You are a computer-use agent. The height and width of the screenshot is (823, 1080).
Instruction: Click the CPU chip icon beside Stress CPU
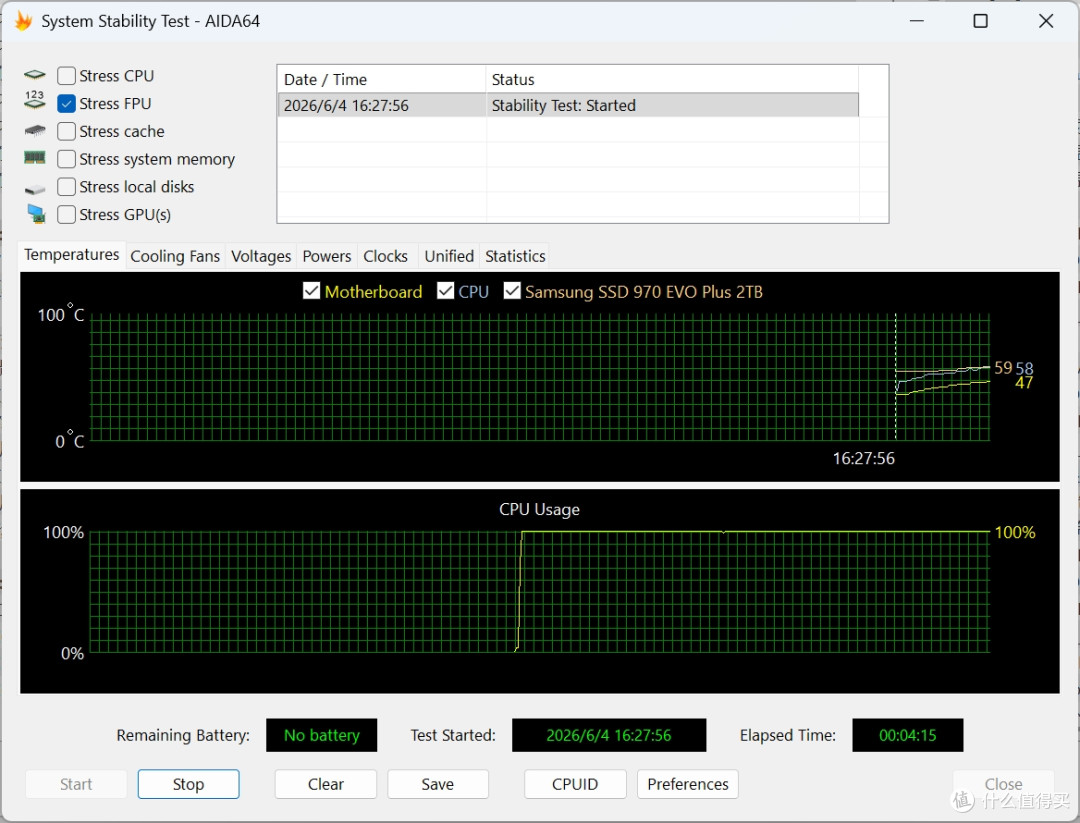pyautogui.click(x=34, y=75)
